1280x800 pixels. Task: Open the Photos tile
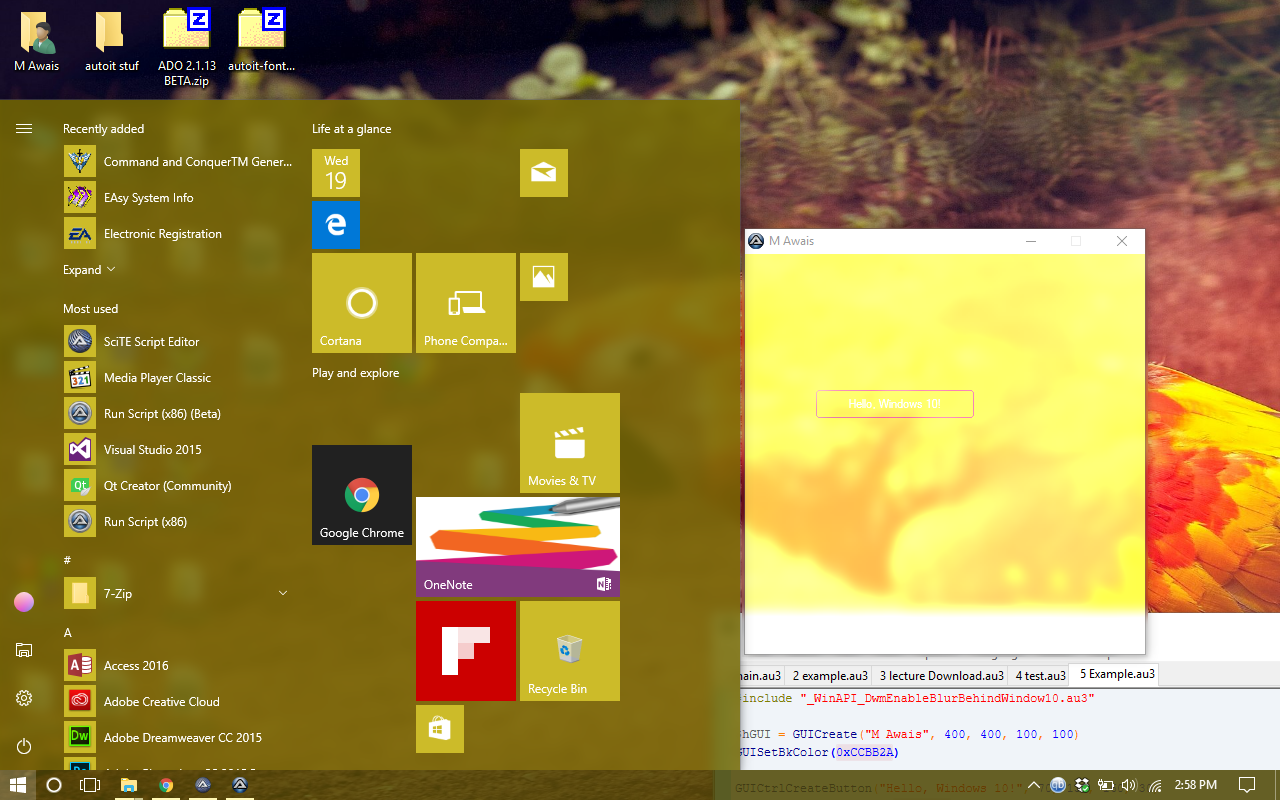[x=544, y=277]
